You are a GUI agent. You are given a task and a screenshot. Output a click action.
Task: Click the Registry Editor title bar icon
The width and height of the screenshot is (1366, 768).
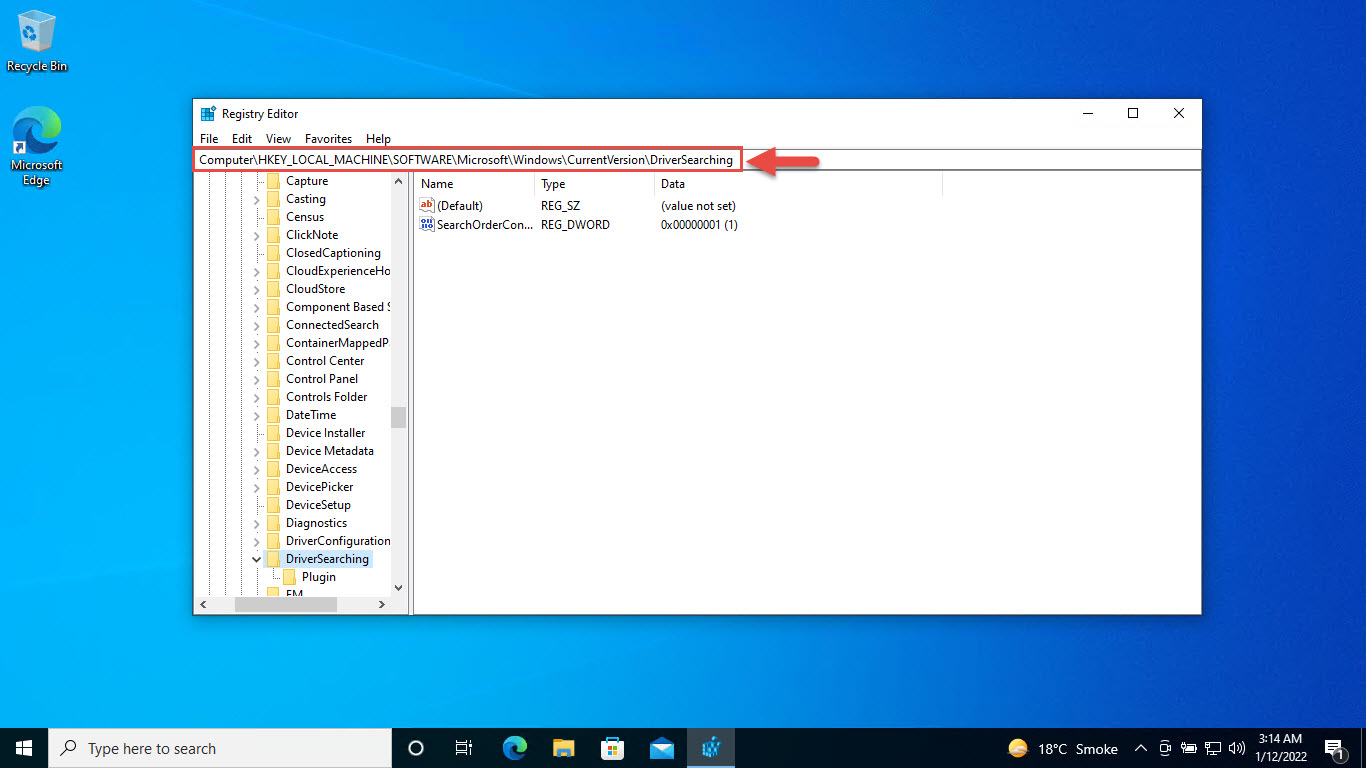tap(208, 114)
